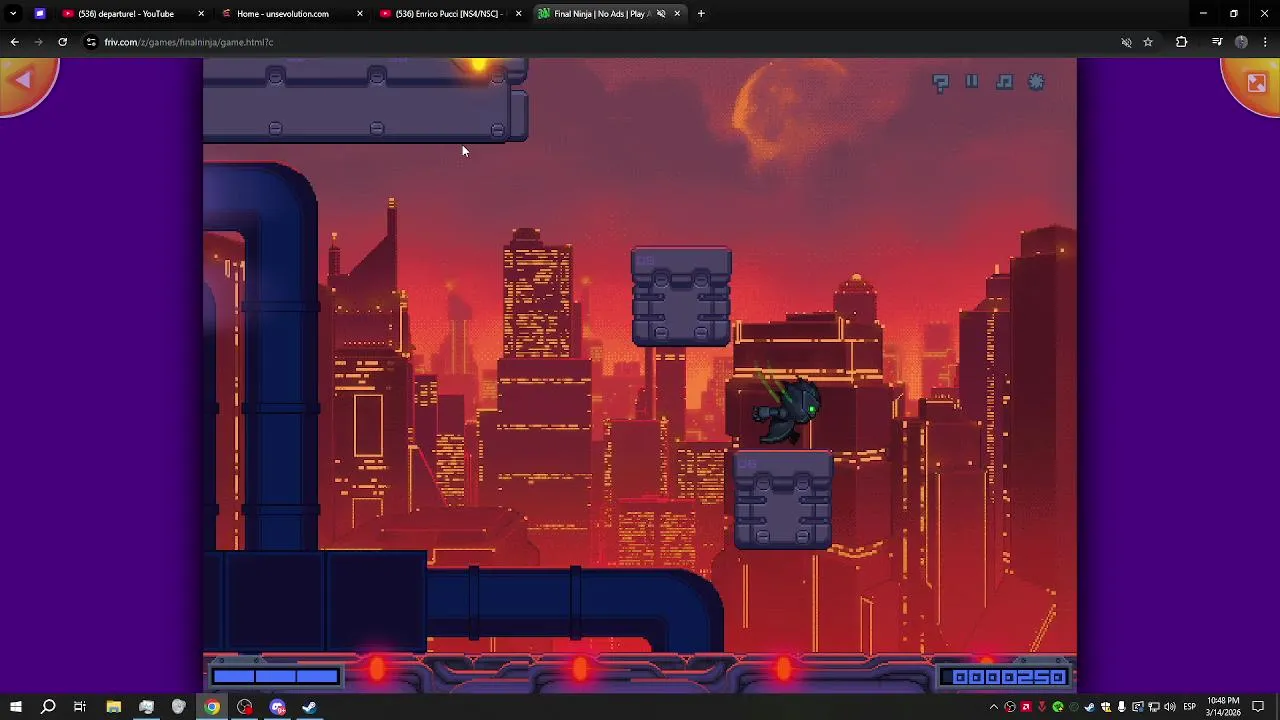Switch the ESP input language indicator
The height and width of the screenshot is (720, 1280).
click(x=1190, y=707)
